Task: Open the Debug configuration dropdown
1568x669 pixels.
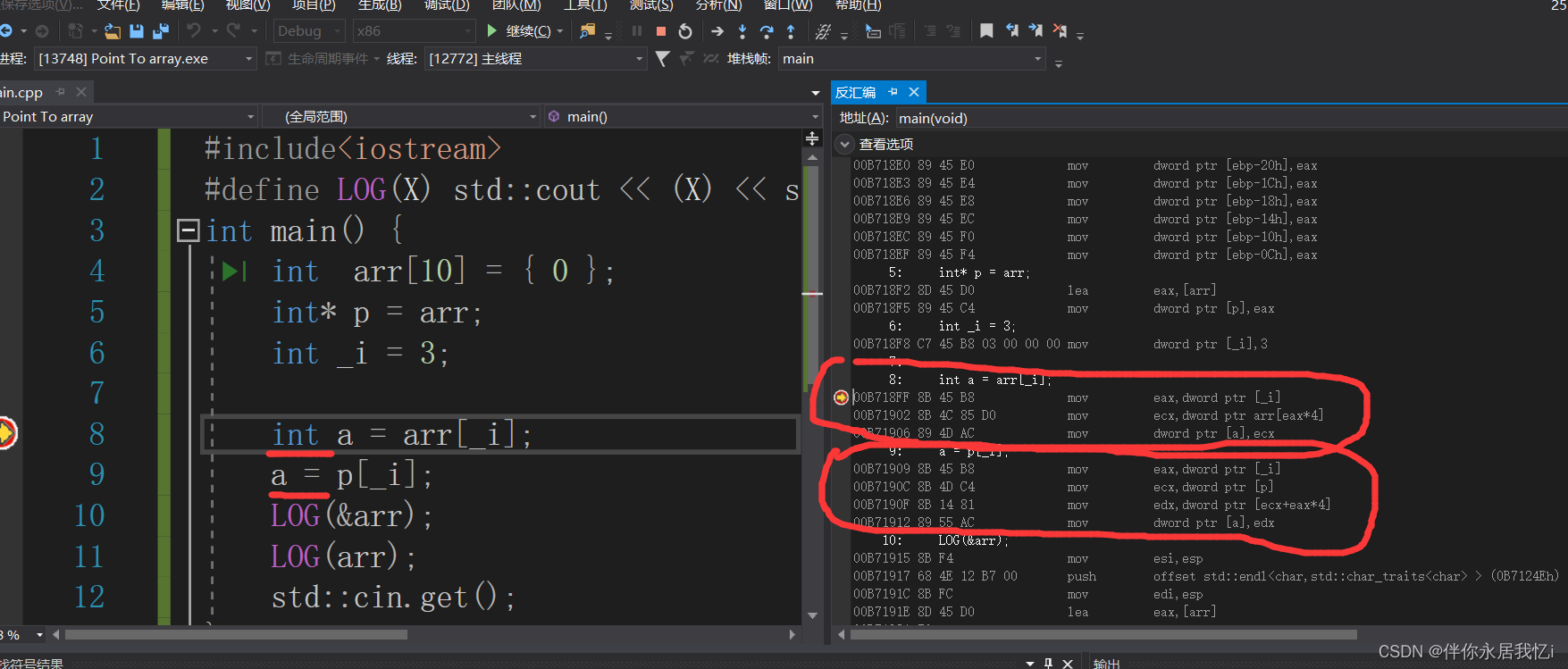Action: point(309,31)
